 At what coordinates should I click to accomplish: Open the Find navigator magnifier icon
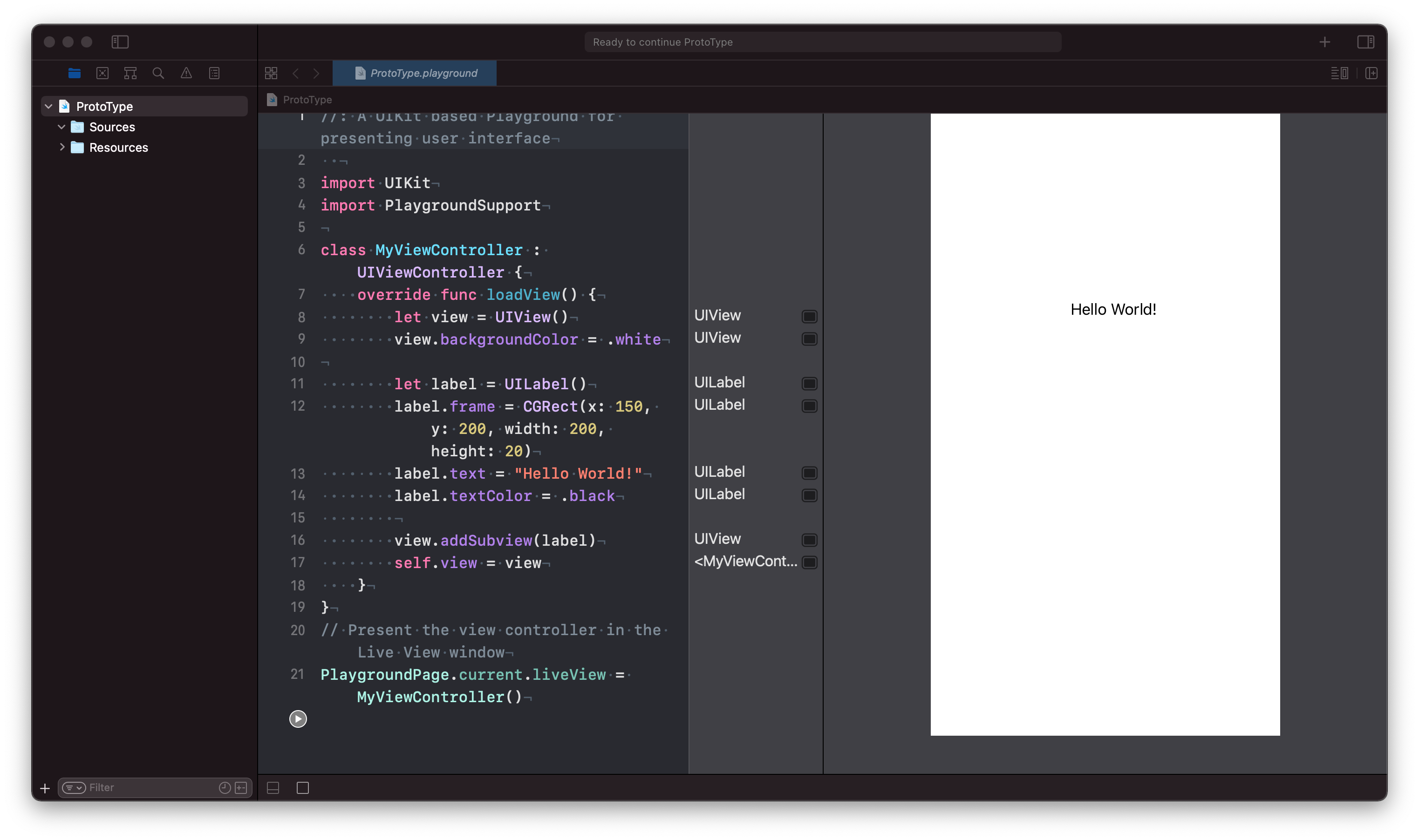(158, 73)
